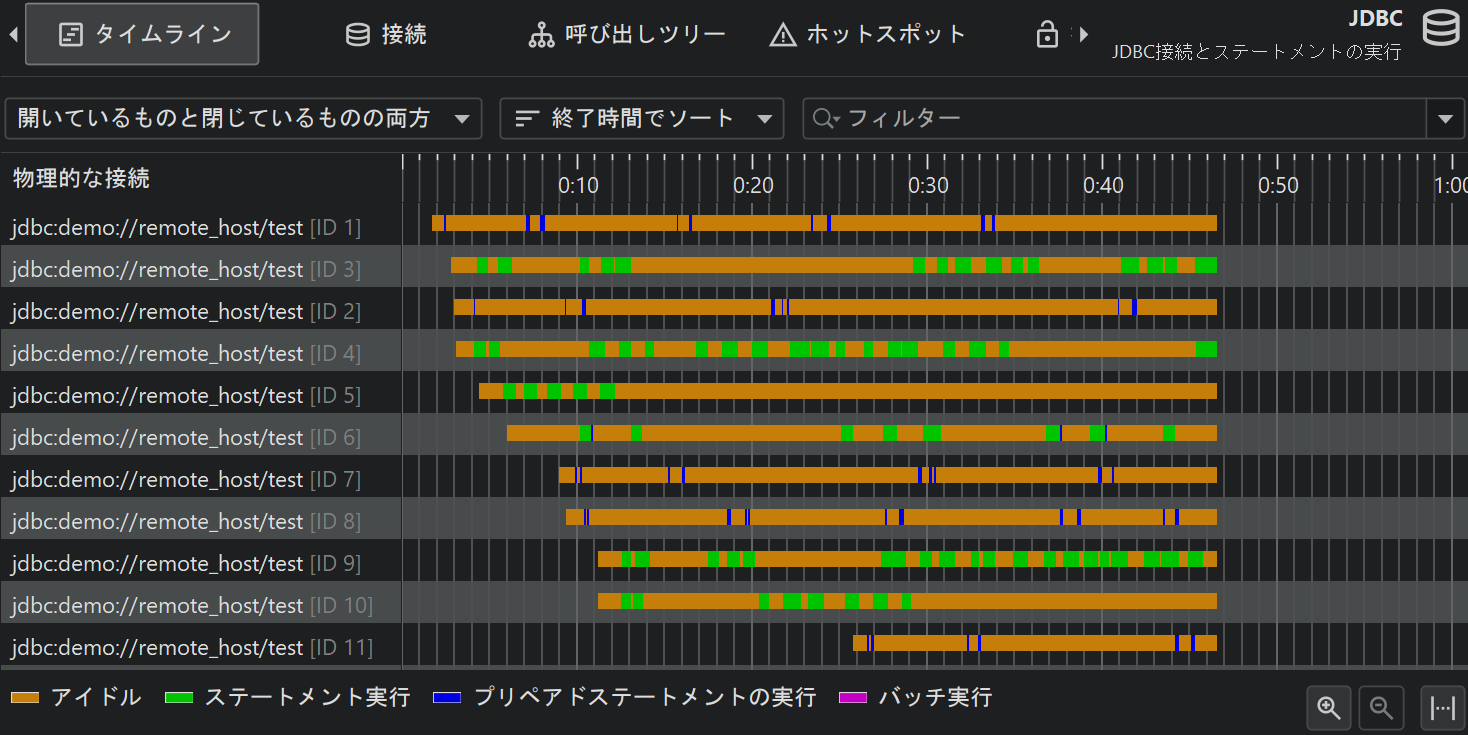Click the 0:30 time label on the ruler

click(928, 186)
